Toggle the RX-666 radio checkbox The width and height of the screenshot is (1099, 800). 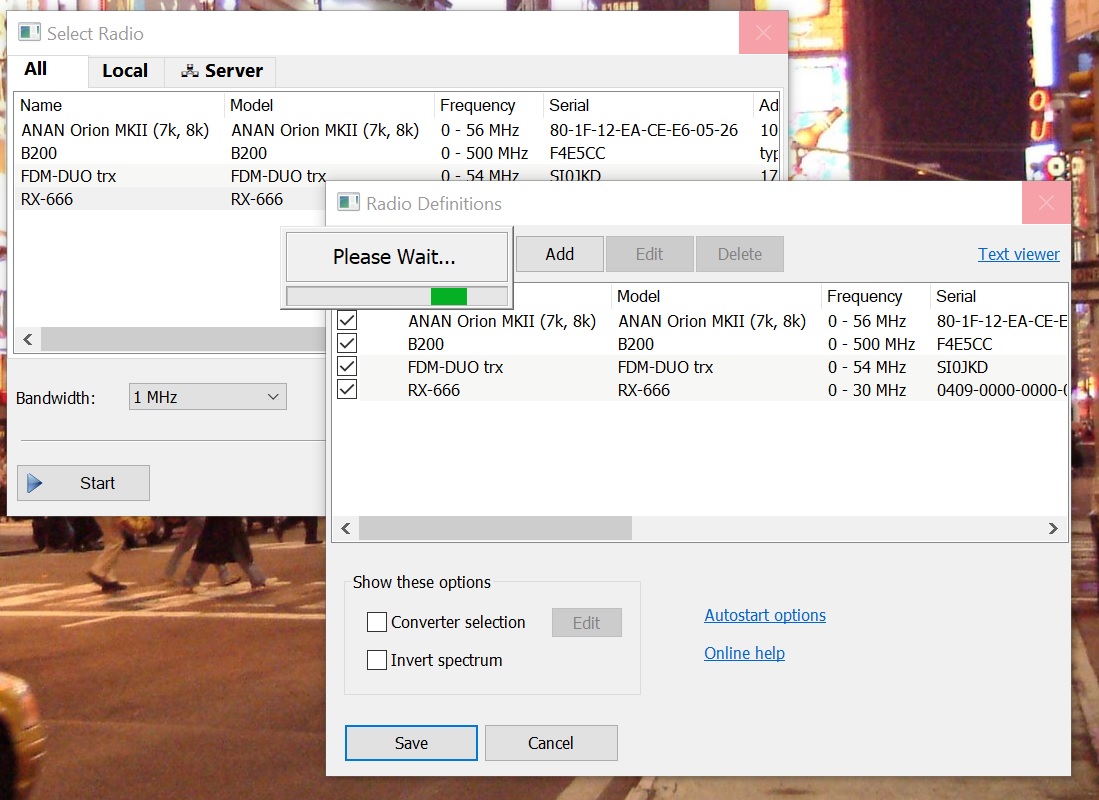(x=347, y=390)
